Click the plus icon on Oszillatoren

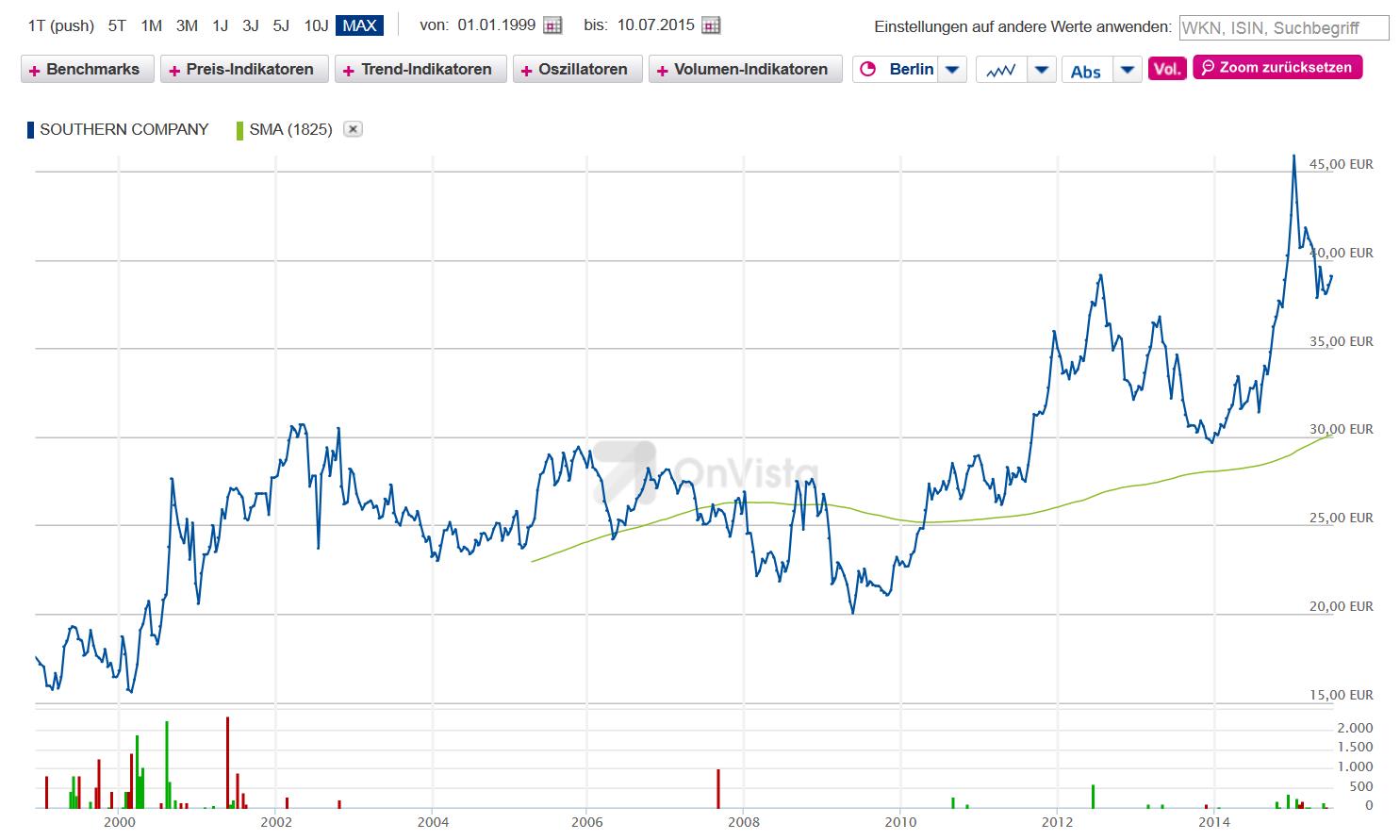(x=527, y=70)
